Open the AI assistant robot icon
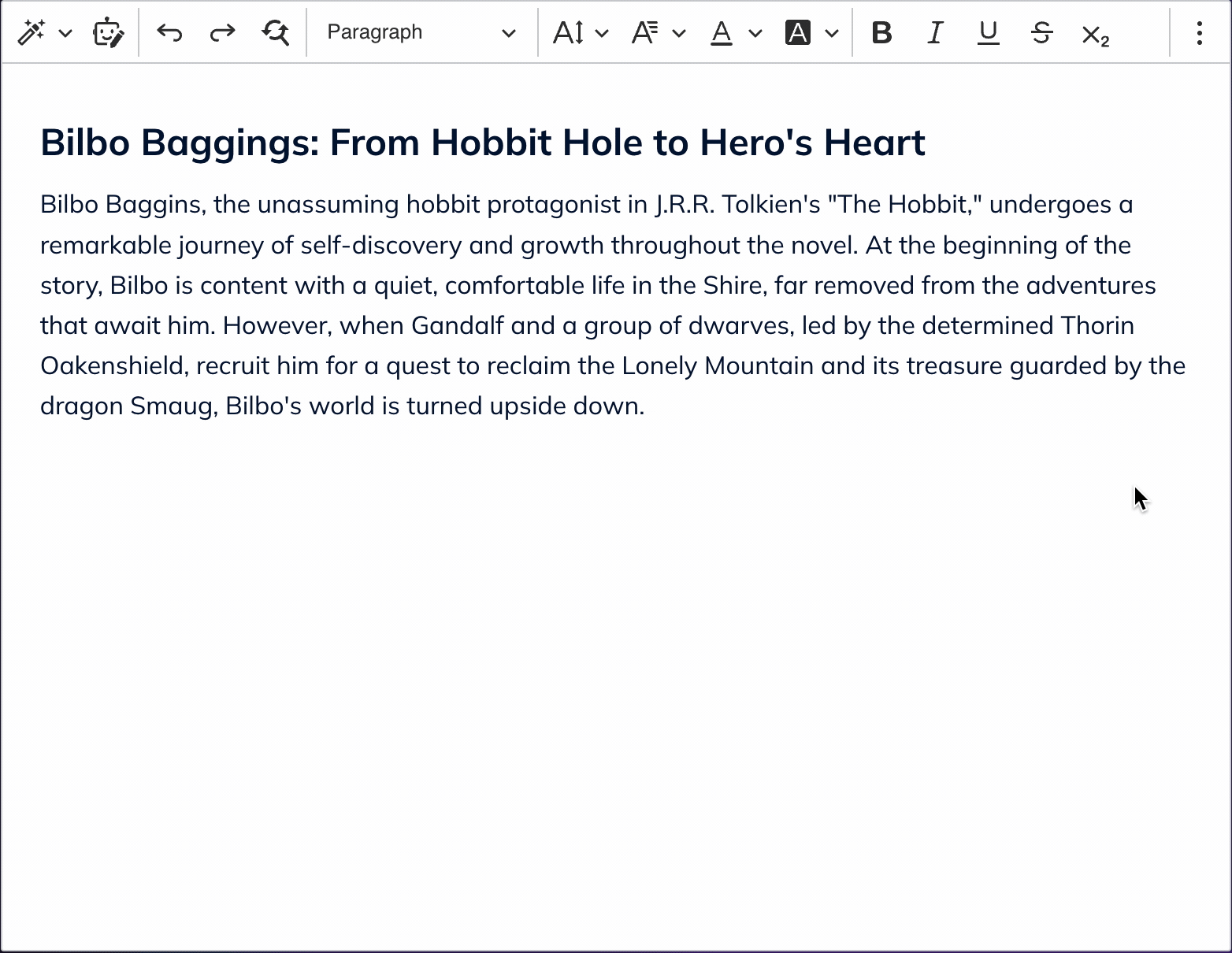The height and width of the screenshot is (953, 1232). point(108,33)
